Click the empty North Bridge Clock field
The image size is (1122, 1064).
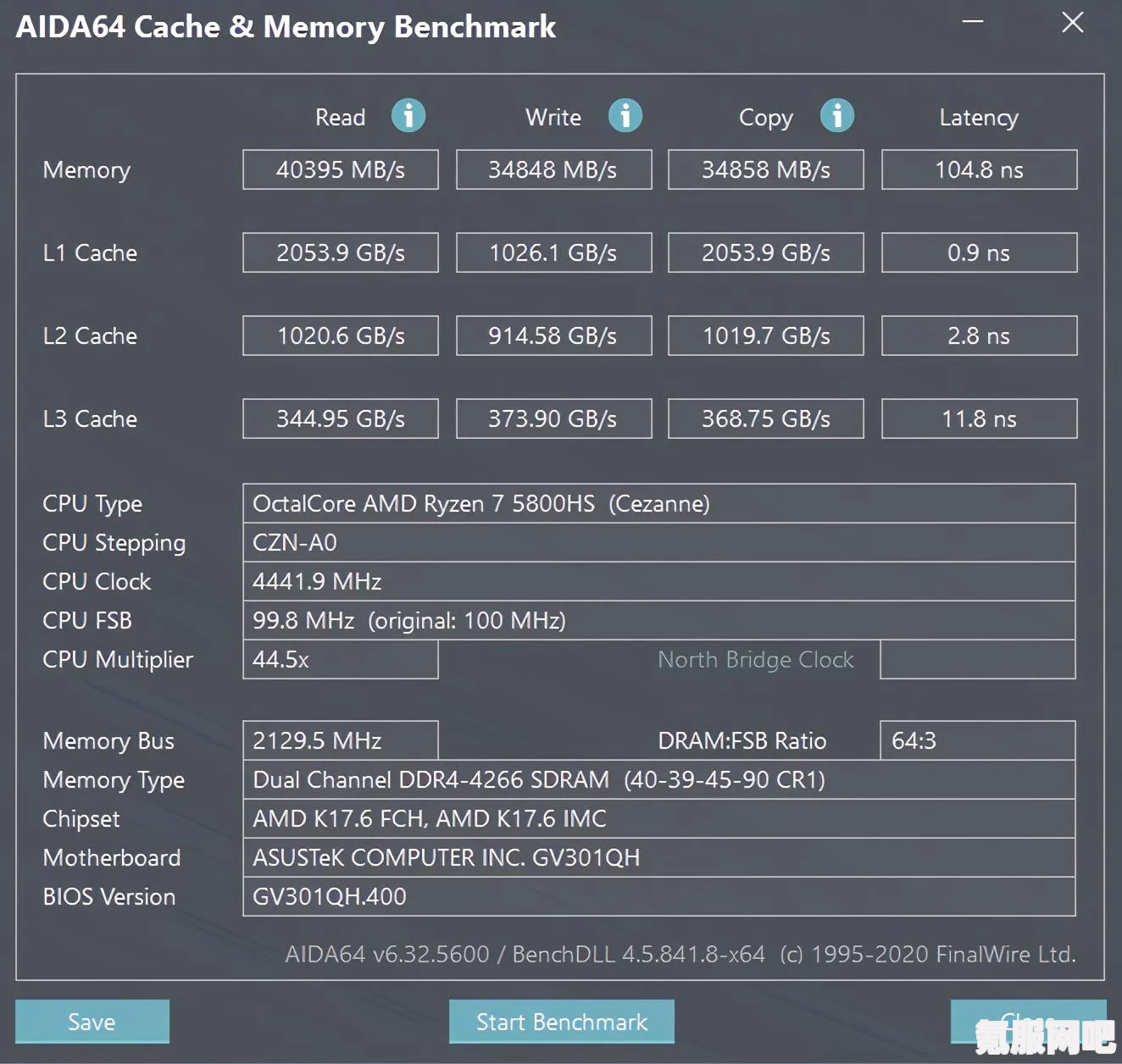[x=978, y=659]
